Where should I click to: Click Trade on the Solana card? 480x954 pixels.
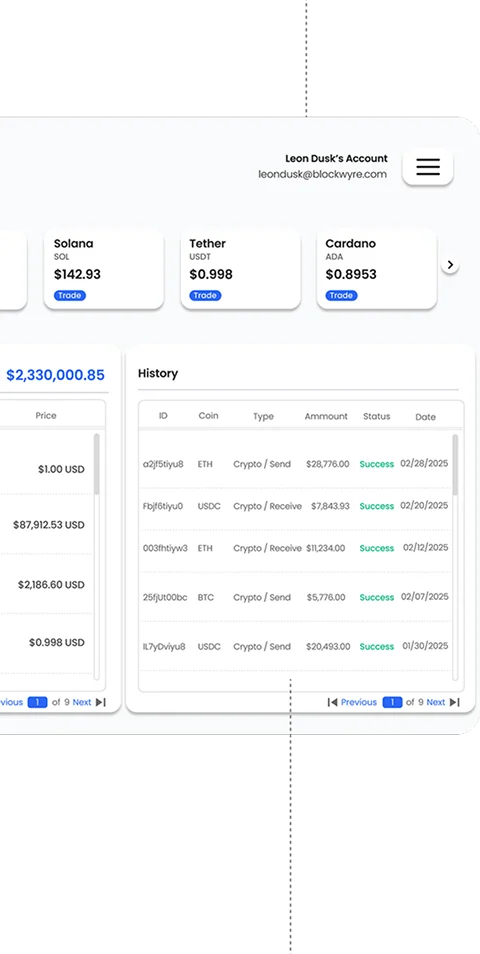pyautogui.click(x=70, y=295)
